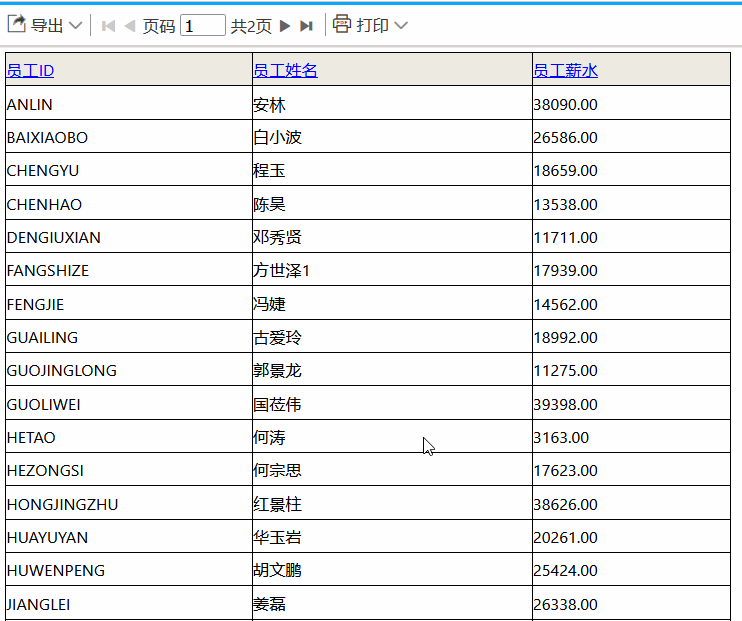Click name cell 古爱玲
The width and height of the screenshot is (742, 621).
point(392,336)
